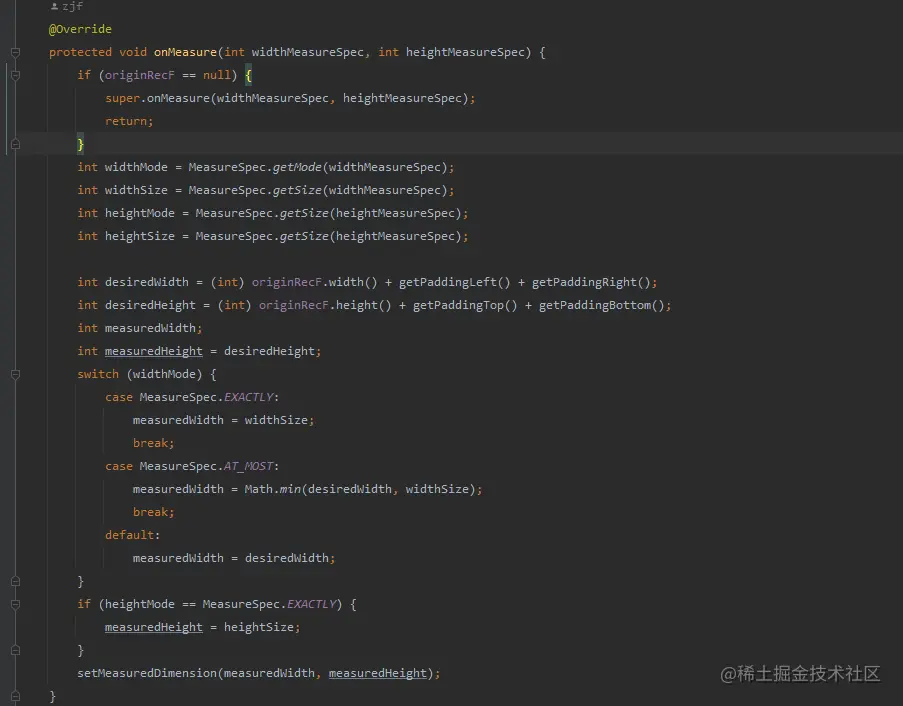Click the author icon next to zjf
The image size is (903, 706).
pyautogui.click(x=54, y=7)
